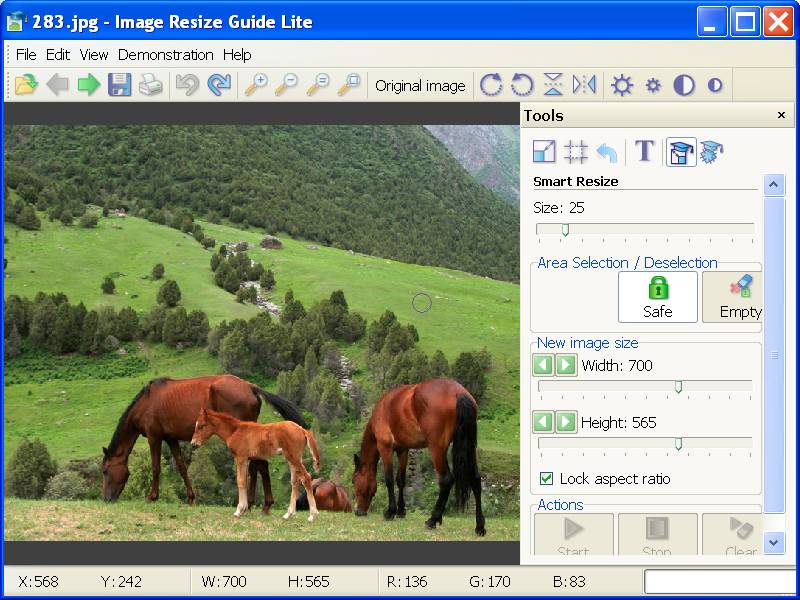Rotate image counterclockwise
This screenshot has width=800, height=600.
tap(522, 85)
